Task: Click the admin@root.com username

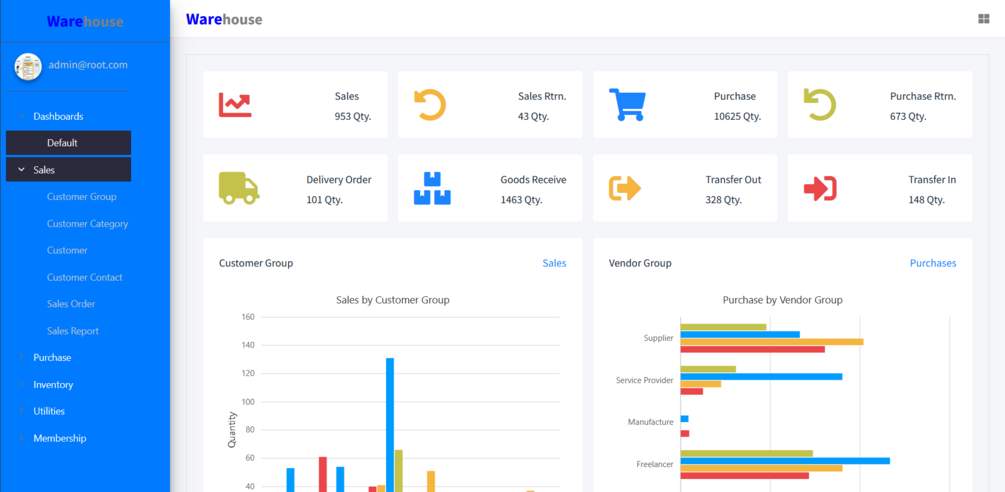Action: 88,65
